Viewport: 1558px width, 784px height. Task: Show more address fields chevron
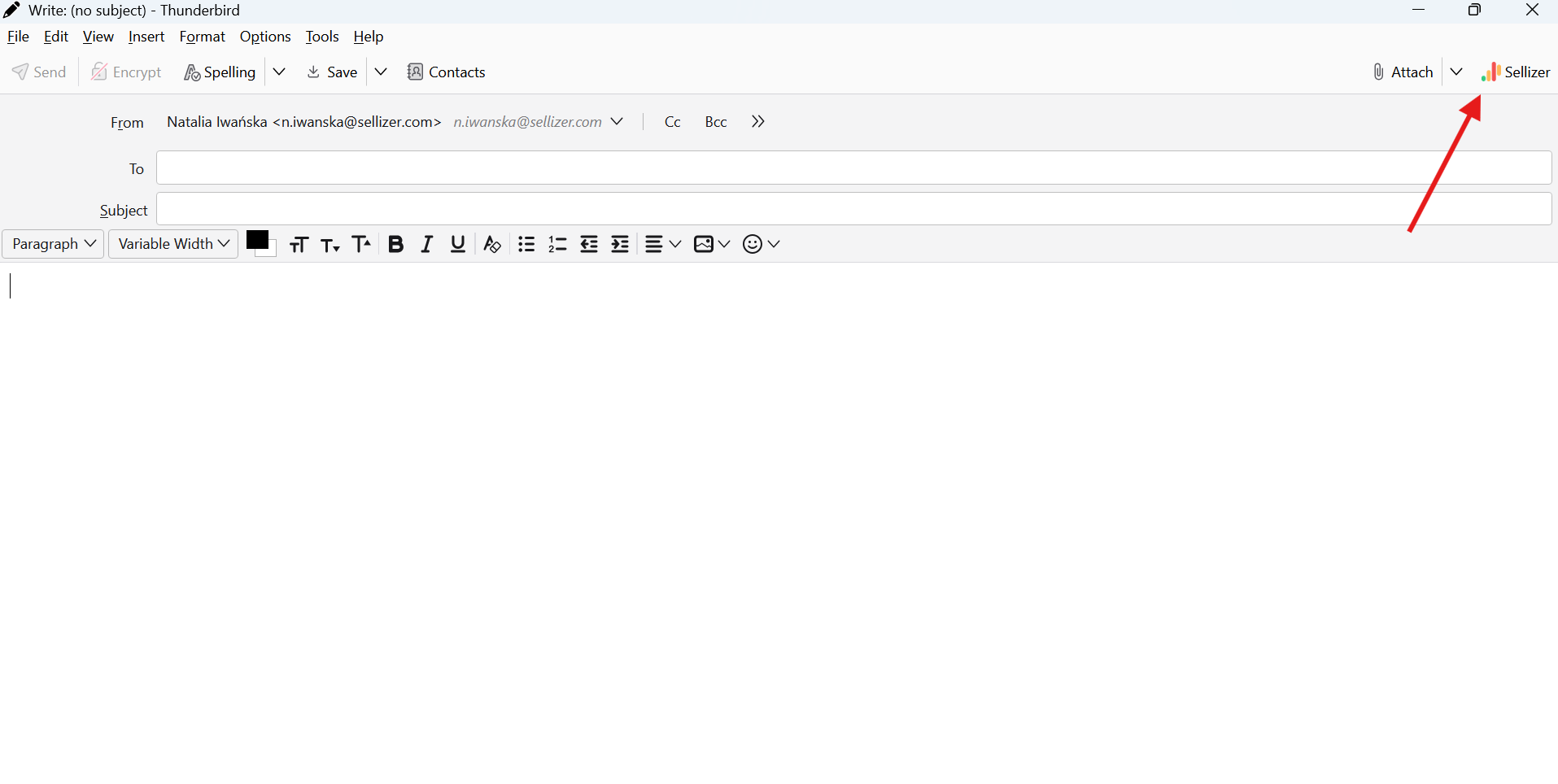[x=758, y=121]
